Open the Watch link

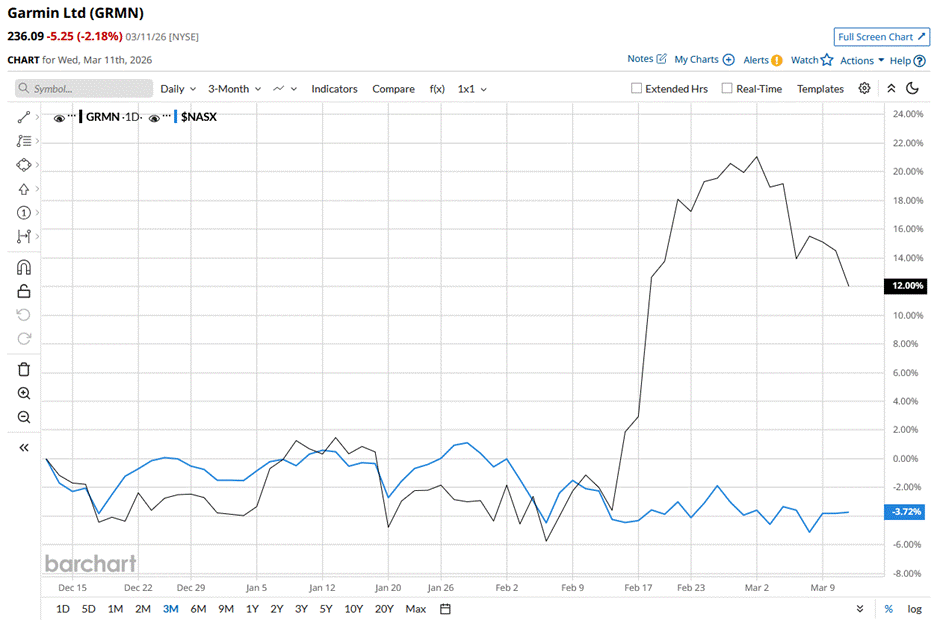[804, 60]
